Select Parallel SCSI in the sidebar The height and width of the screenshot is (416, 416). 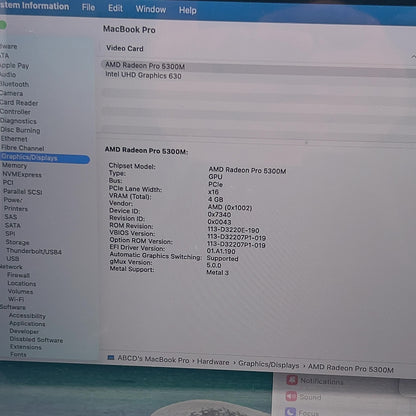coord(23,192)
